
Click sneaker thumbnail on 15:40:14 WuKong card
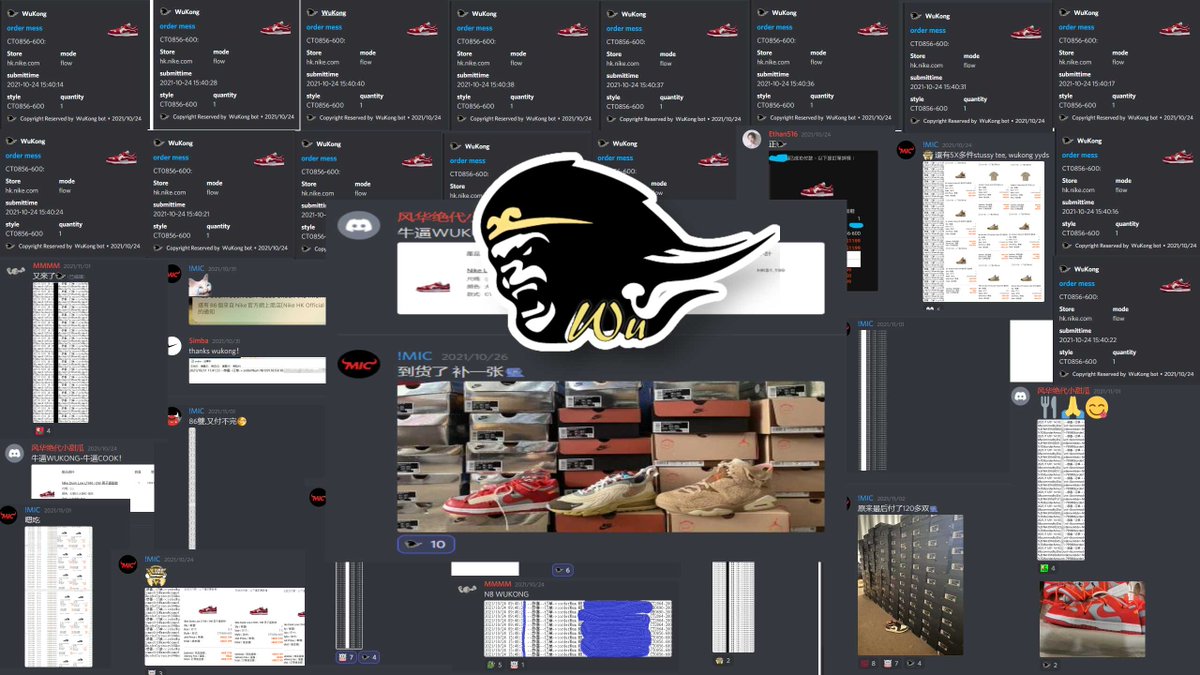pos(121,30)
